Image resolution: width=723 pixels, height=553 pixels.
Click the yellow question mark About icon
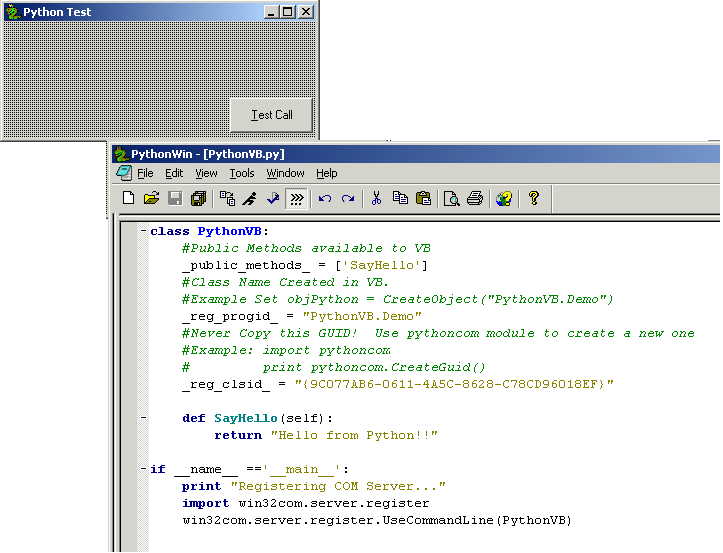click(533, 198)
